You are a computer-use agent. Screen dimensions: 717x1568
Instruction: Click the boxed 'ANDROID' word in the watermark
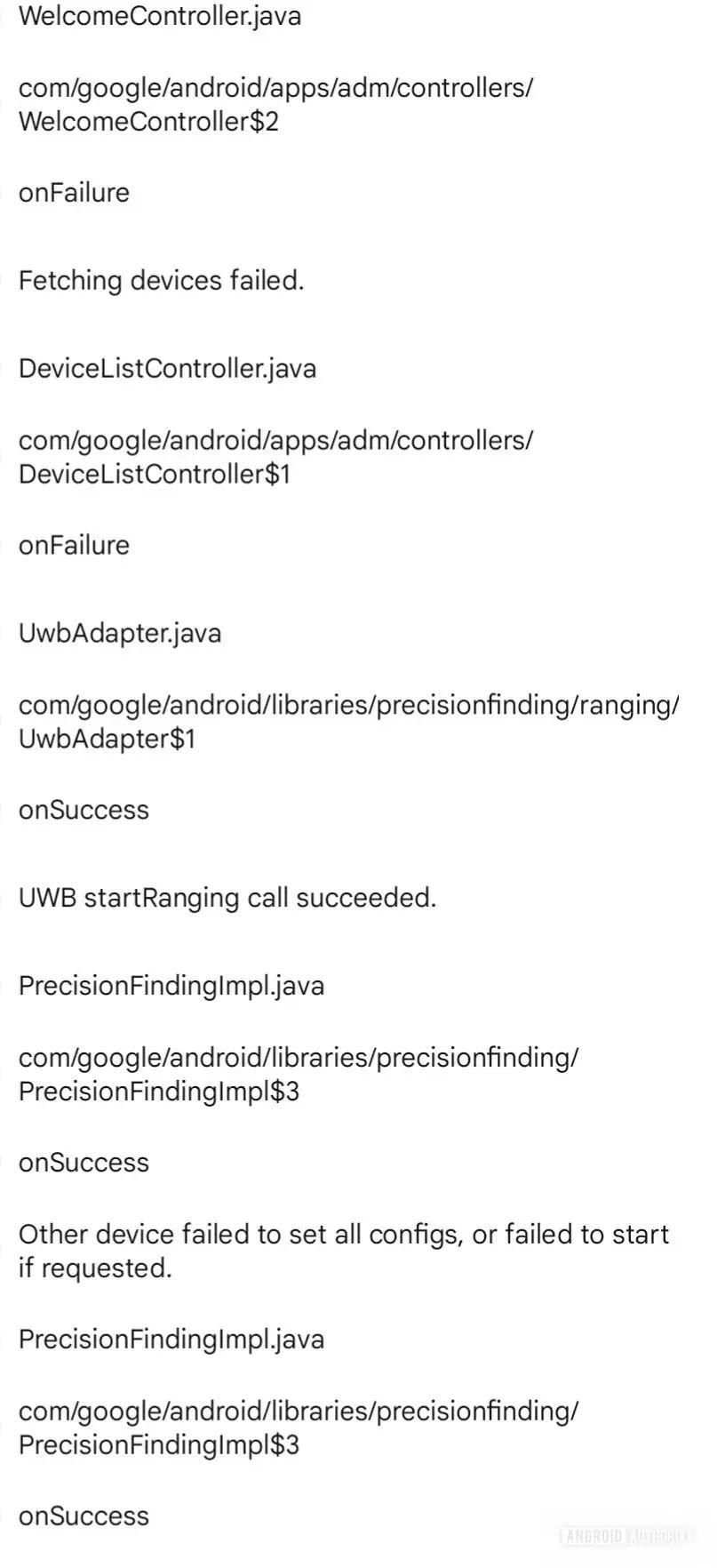point(593,1535)
